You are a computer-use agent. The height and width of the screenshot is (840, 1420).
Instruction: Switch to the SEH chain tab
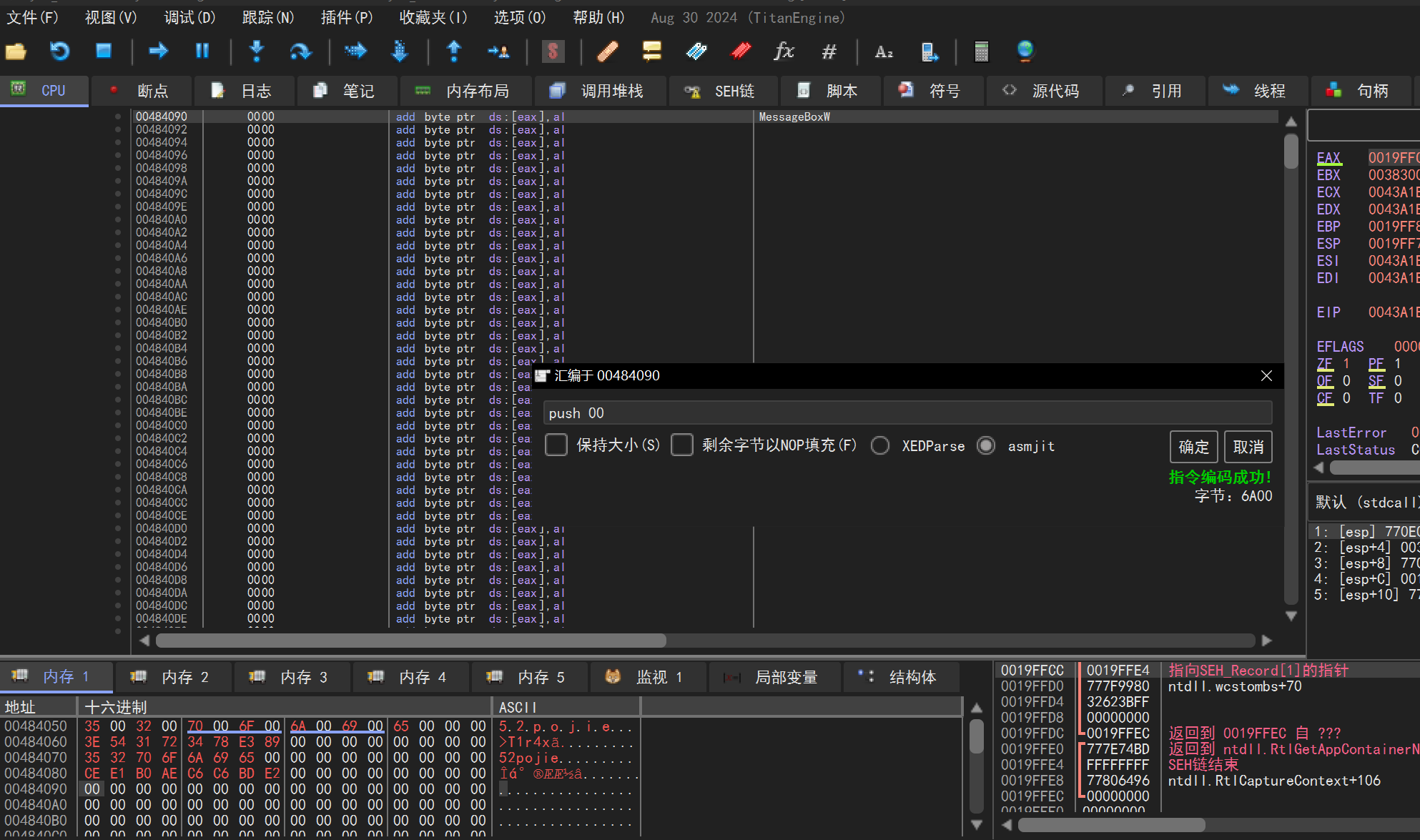(722, 91)
